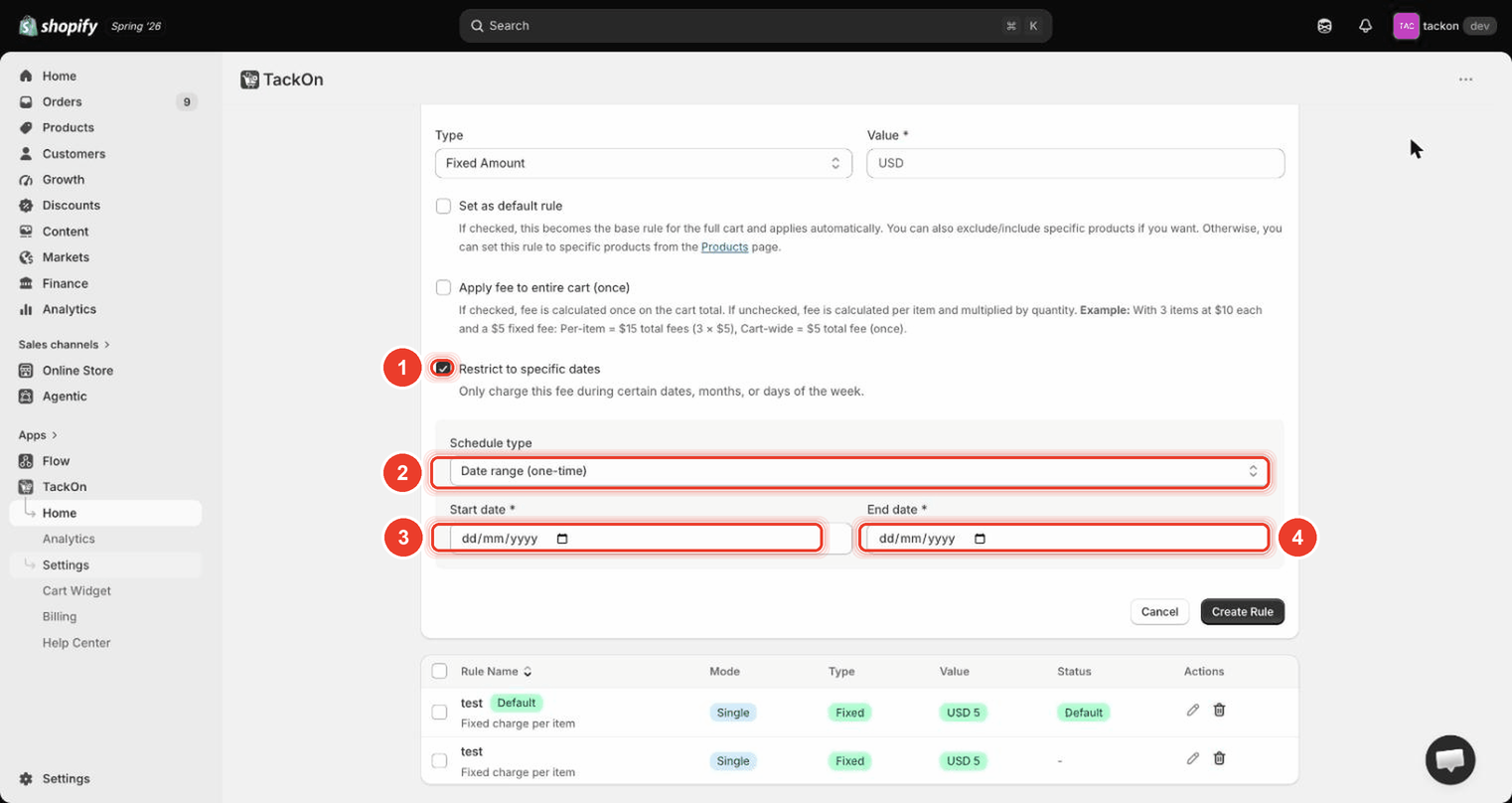Click the Home icon in sidebar

[x=26, y=76]
